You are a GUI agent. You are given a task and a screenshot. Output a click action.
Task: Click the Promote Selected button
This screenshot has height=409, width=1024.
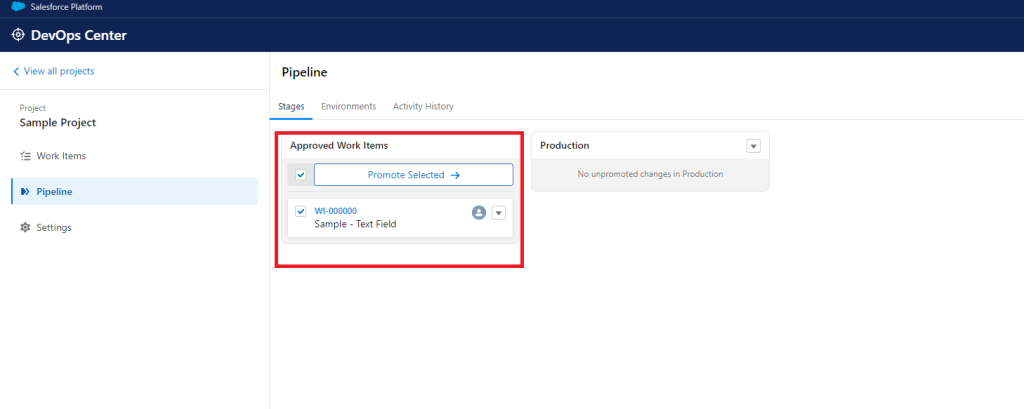coord(413,175)
